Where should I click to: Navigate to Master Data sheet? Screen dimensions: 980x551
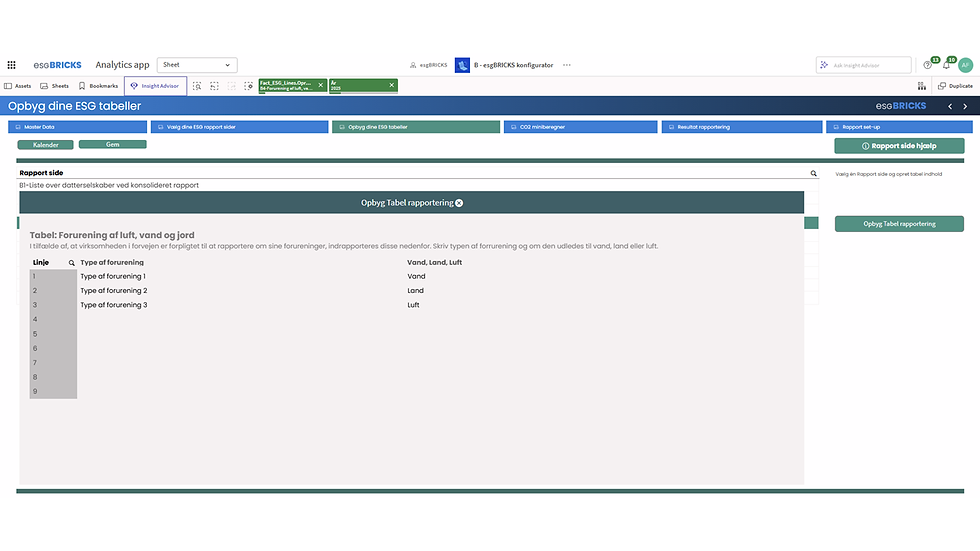(x=78, y=127)
